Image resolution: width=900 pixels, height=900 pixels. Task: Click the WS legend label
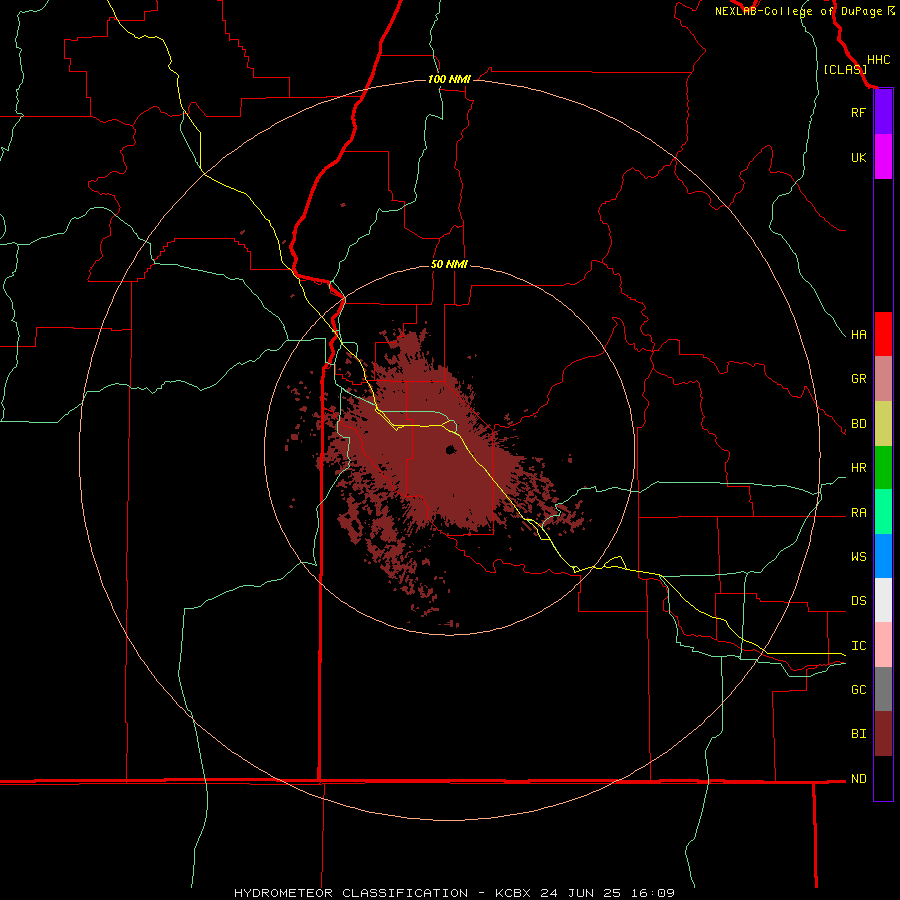858,556
